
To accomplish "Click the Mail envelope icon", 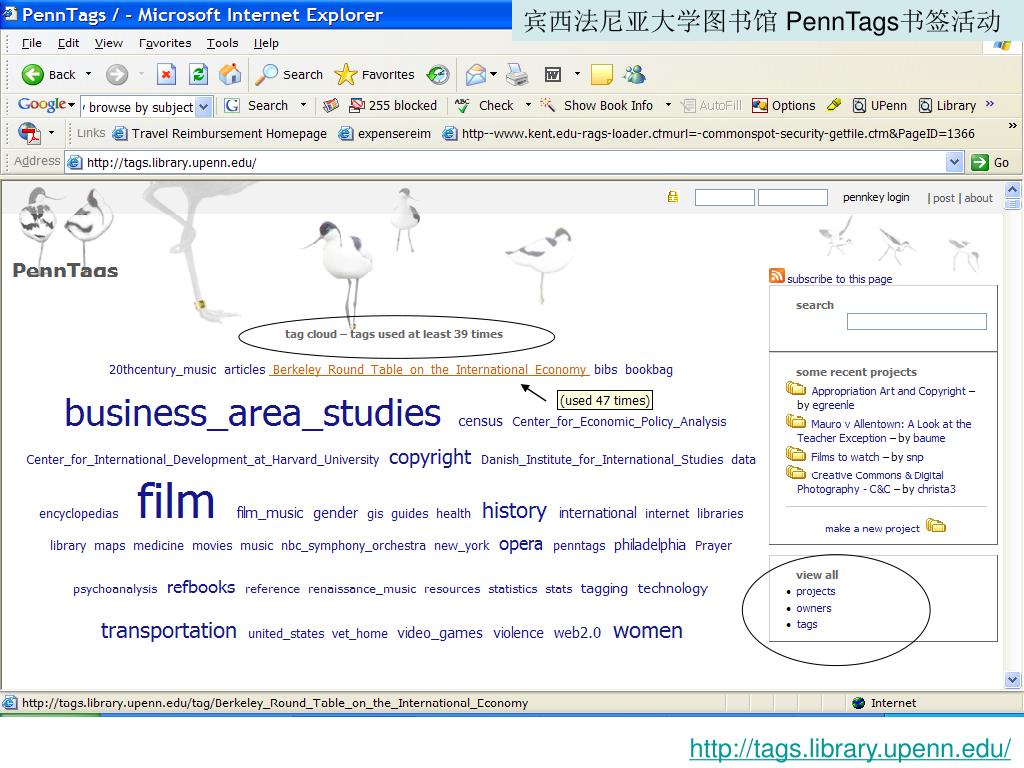I will tap(475, 74).
